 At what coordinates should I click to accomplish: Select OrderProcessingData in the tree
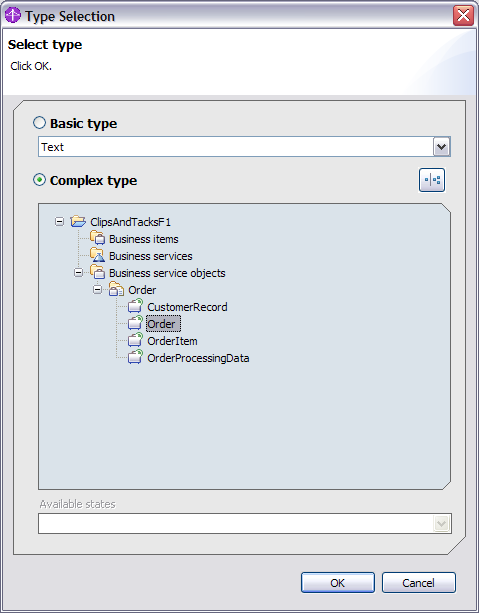point(198,358)
